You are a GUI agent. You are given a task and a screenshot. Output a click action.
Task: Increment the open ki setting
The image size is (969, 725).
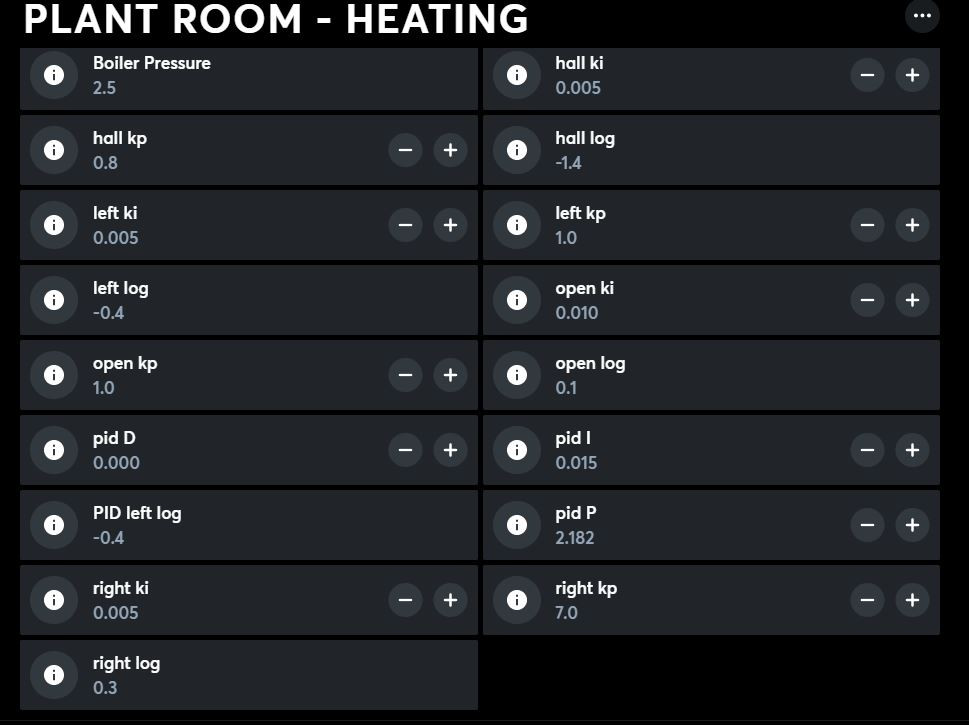point(912,300)
